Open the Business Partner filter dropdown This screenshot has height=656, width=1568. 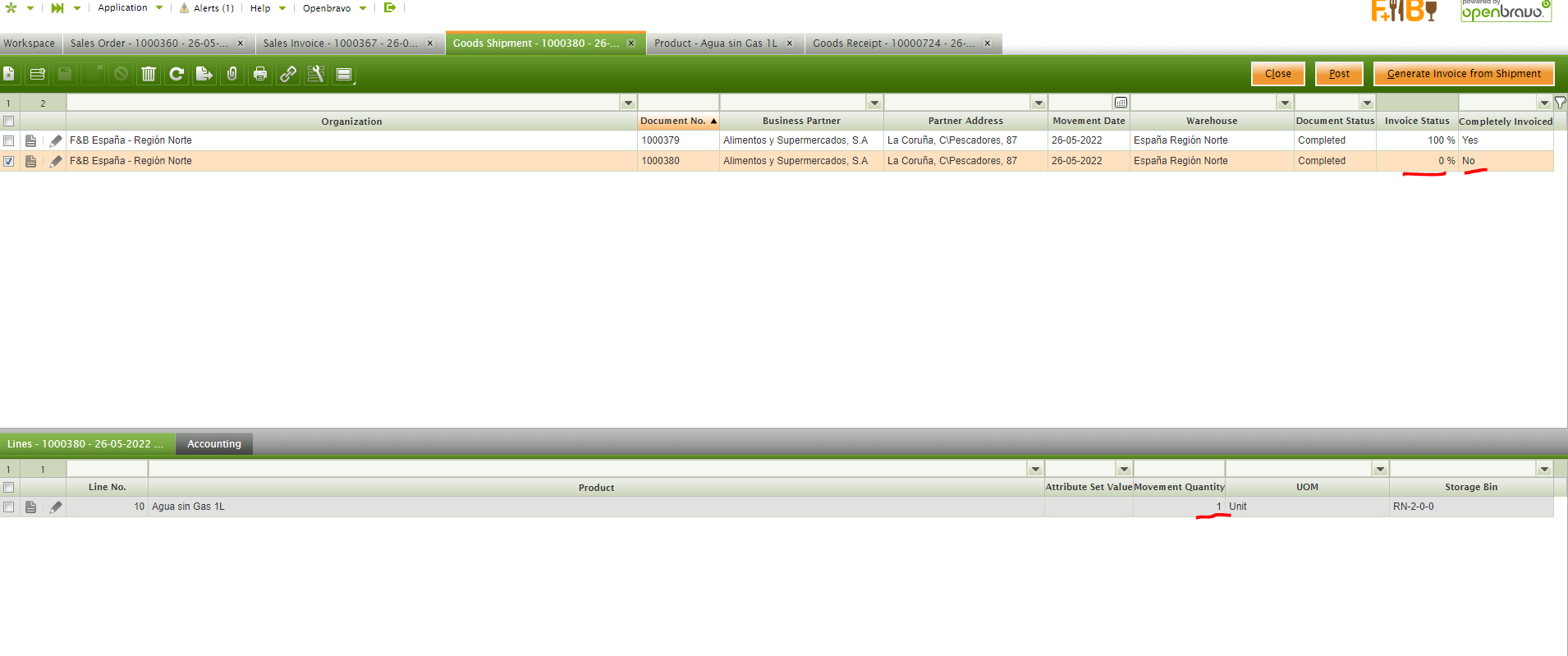click(874, 103)
